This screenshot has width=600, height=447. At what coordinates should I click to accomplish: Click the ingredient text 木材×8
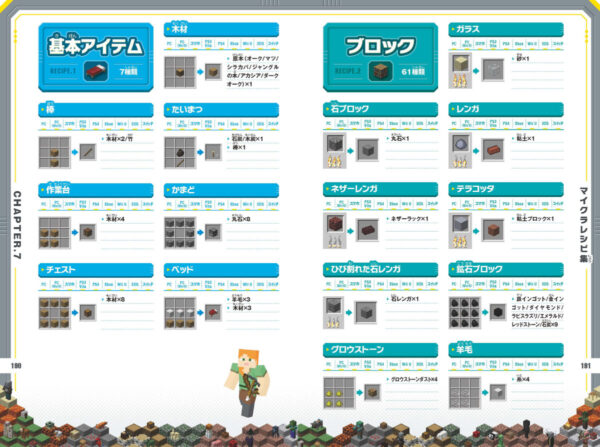point(115,299)
